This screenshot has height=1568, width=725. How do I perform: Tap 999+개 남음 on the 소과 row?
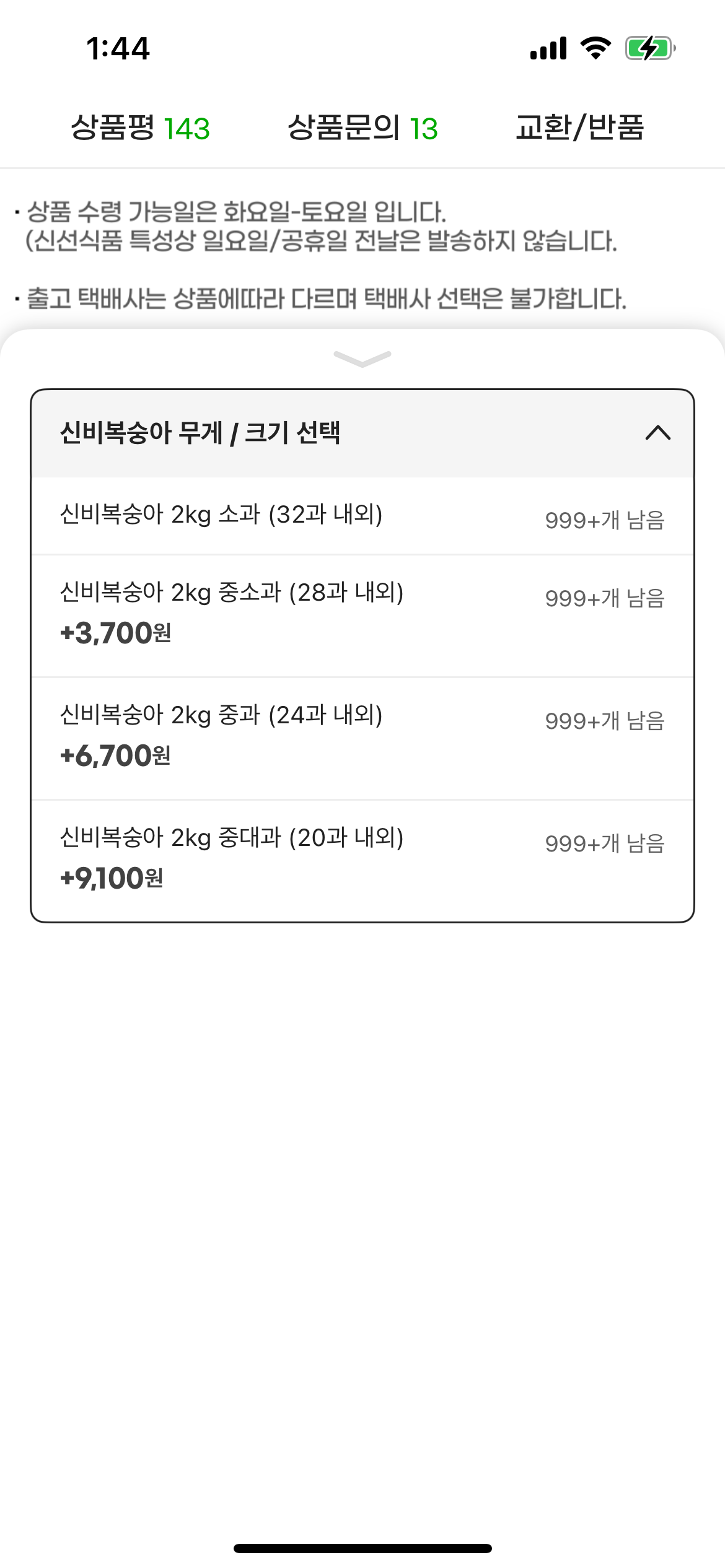(605, 520)
